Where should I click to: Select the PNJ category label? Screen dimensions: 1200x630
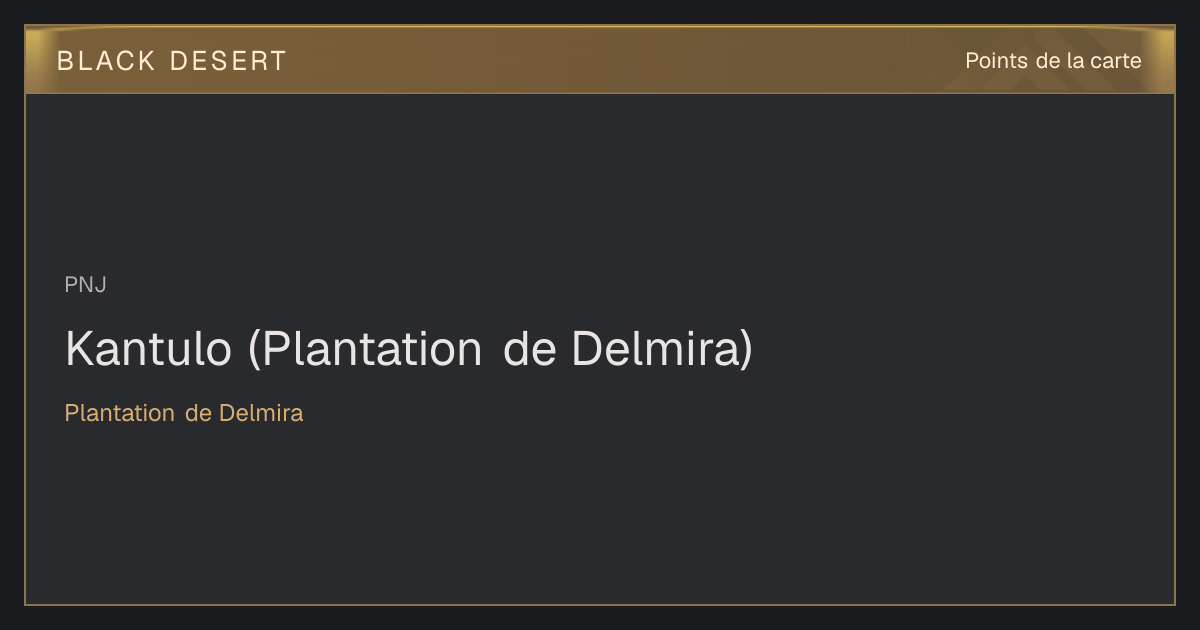tap(86, 285)
